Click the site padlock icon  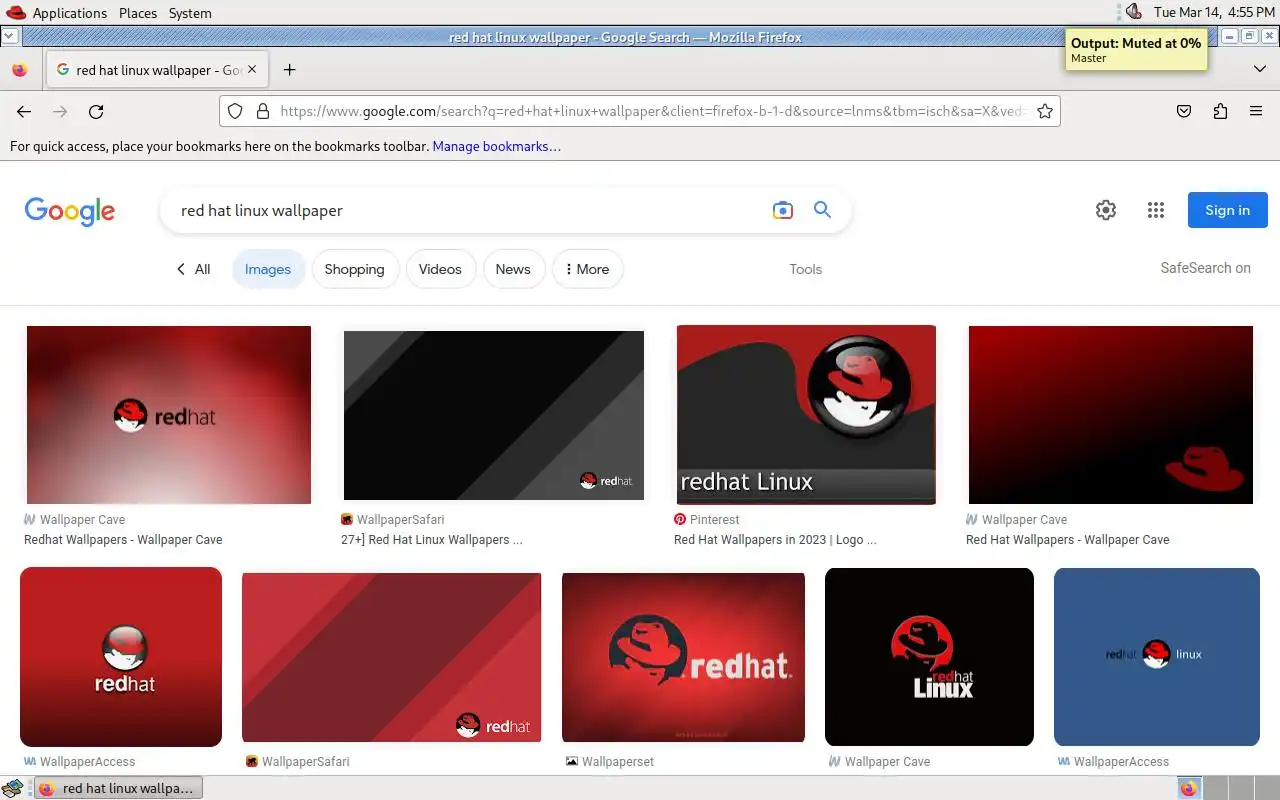(x=263, y=112)
